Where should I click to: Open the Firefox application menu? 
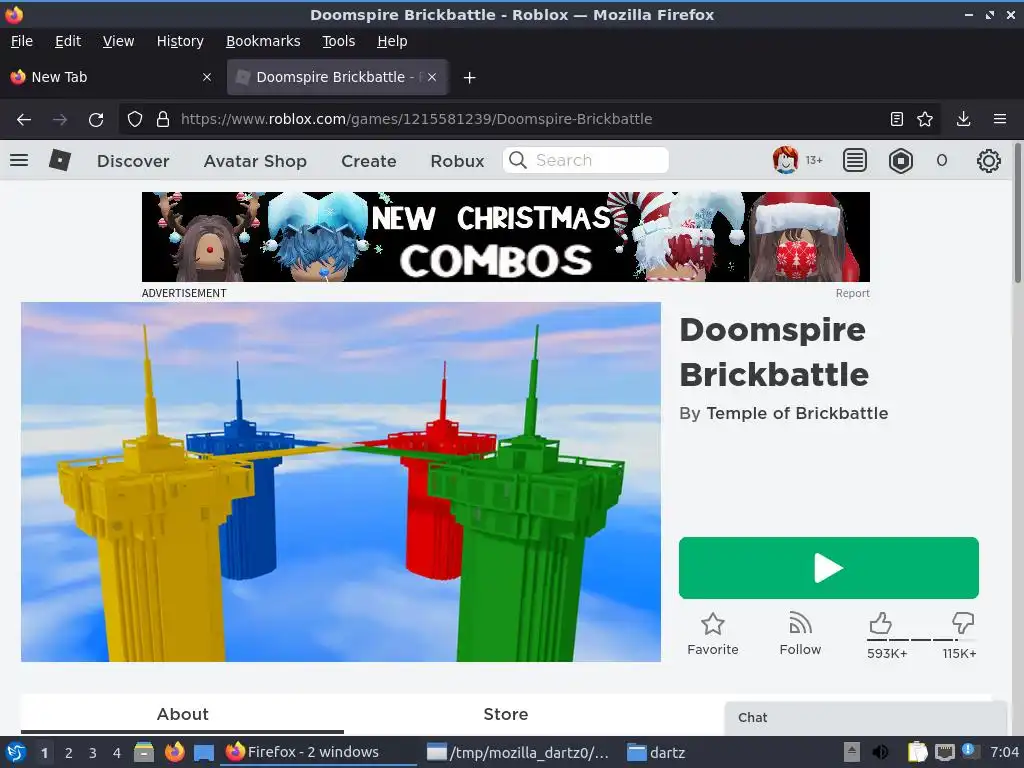coord(1000,119)
